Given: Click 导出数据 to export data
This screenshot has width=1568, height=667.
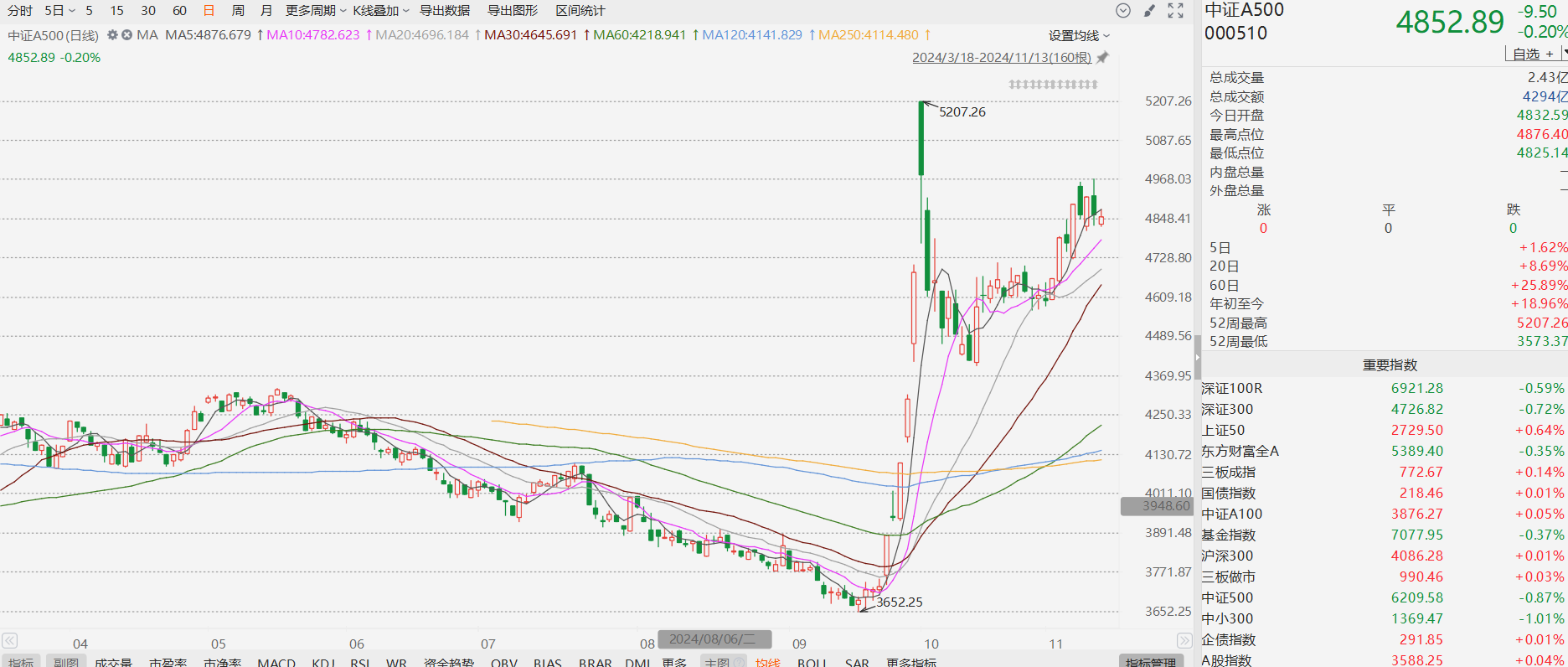Looking at the screenshot, I should (445, 11).
